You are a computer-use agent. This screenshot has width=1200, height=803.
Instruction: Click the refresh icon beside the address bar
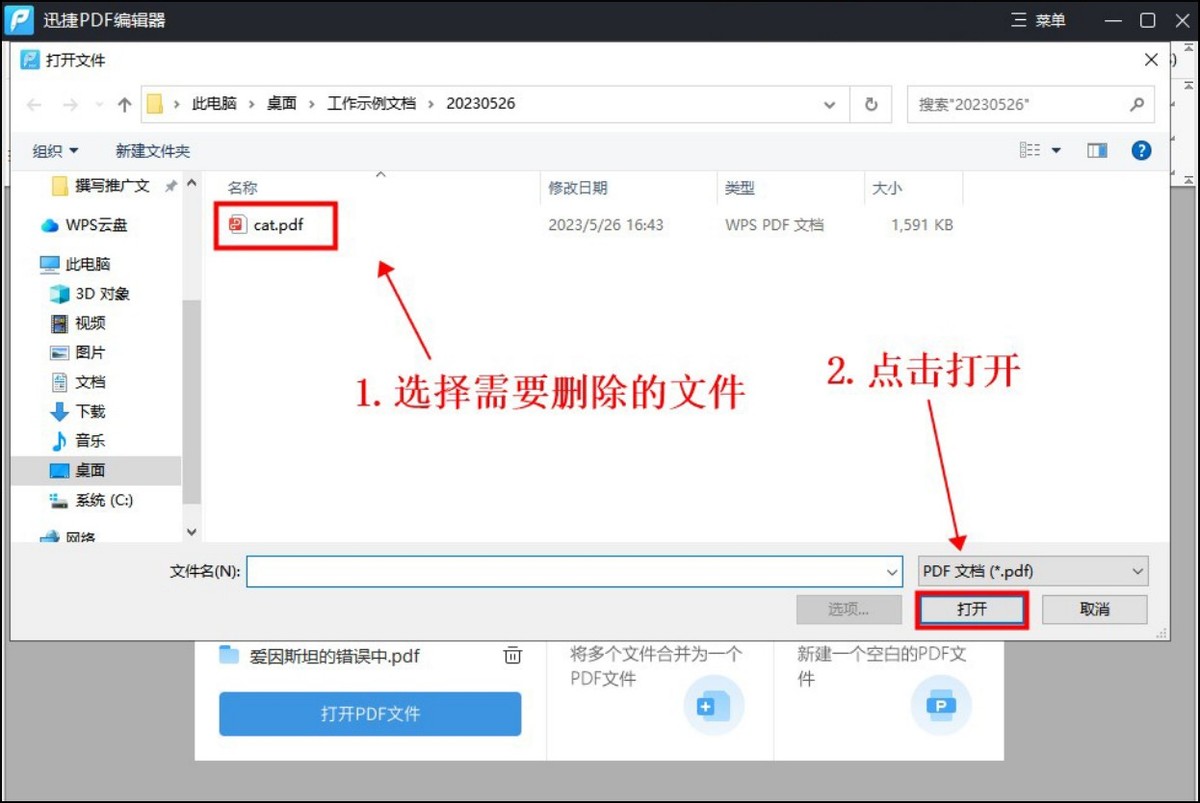(x=869, y=104)
